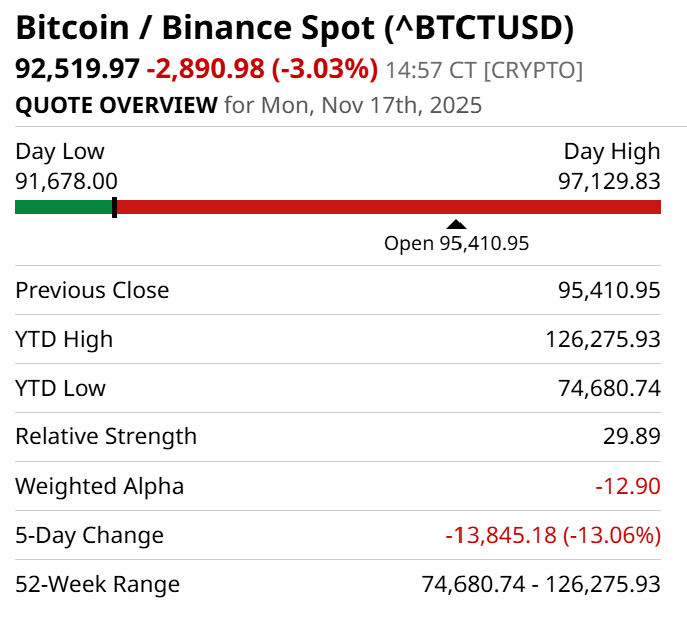687x628 pixels.
Task: Click the Bitcoin / Binance Spot title
Action: pyautogui.click(x=295, y=28)
